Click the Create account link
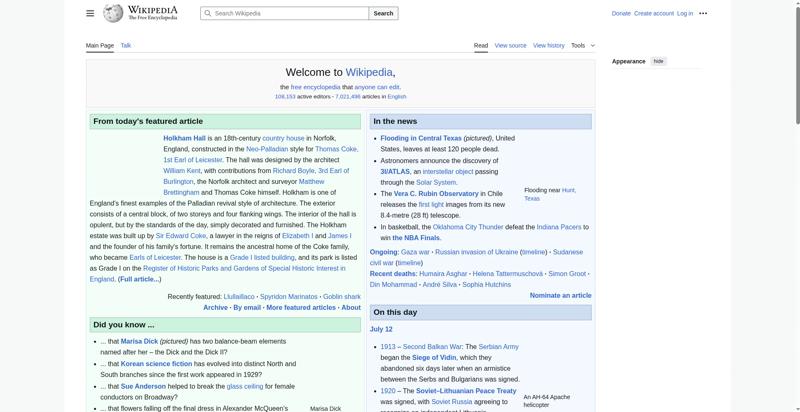Image resolution: width=800 pixels, height=412 pixels. pos(654,13)
